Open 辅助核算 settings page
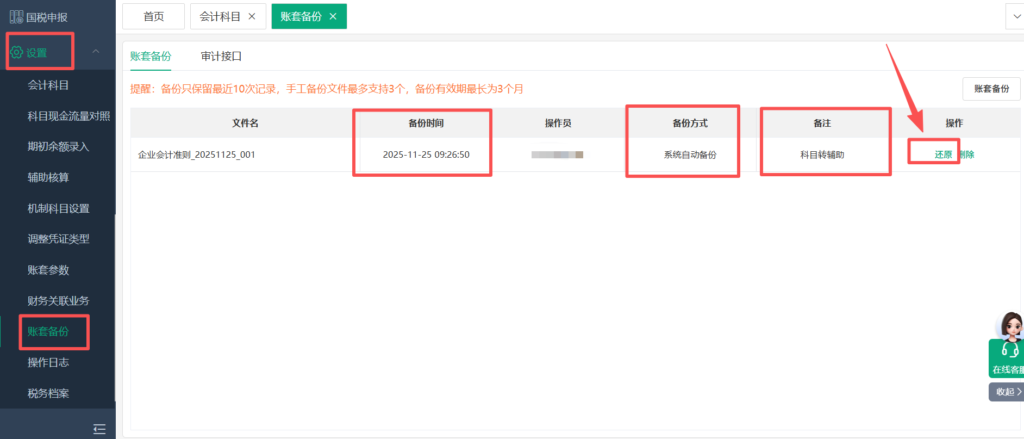 click(49, 178)
